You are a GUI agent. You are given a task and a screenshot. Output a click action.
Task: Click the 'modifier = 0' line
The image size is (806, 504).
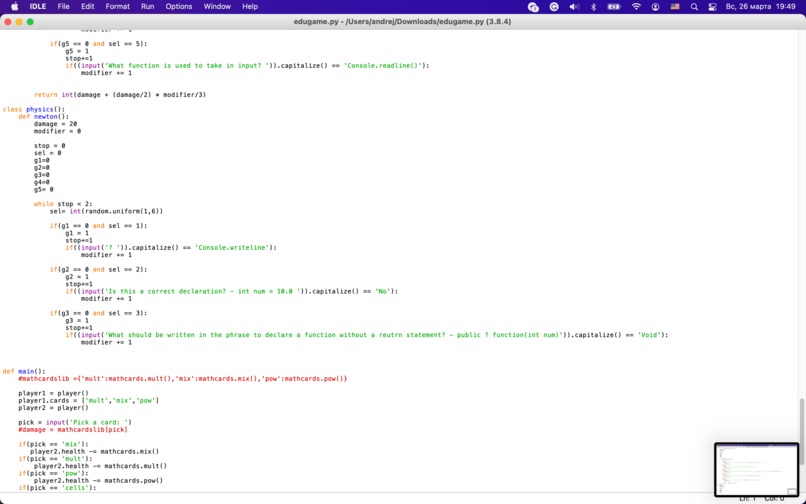pyautogui.click(x=58, y=131)
